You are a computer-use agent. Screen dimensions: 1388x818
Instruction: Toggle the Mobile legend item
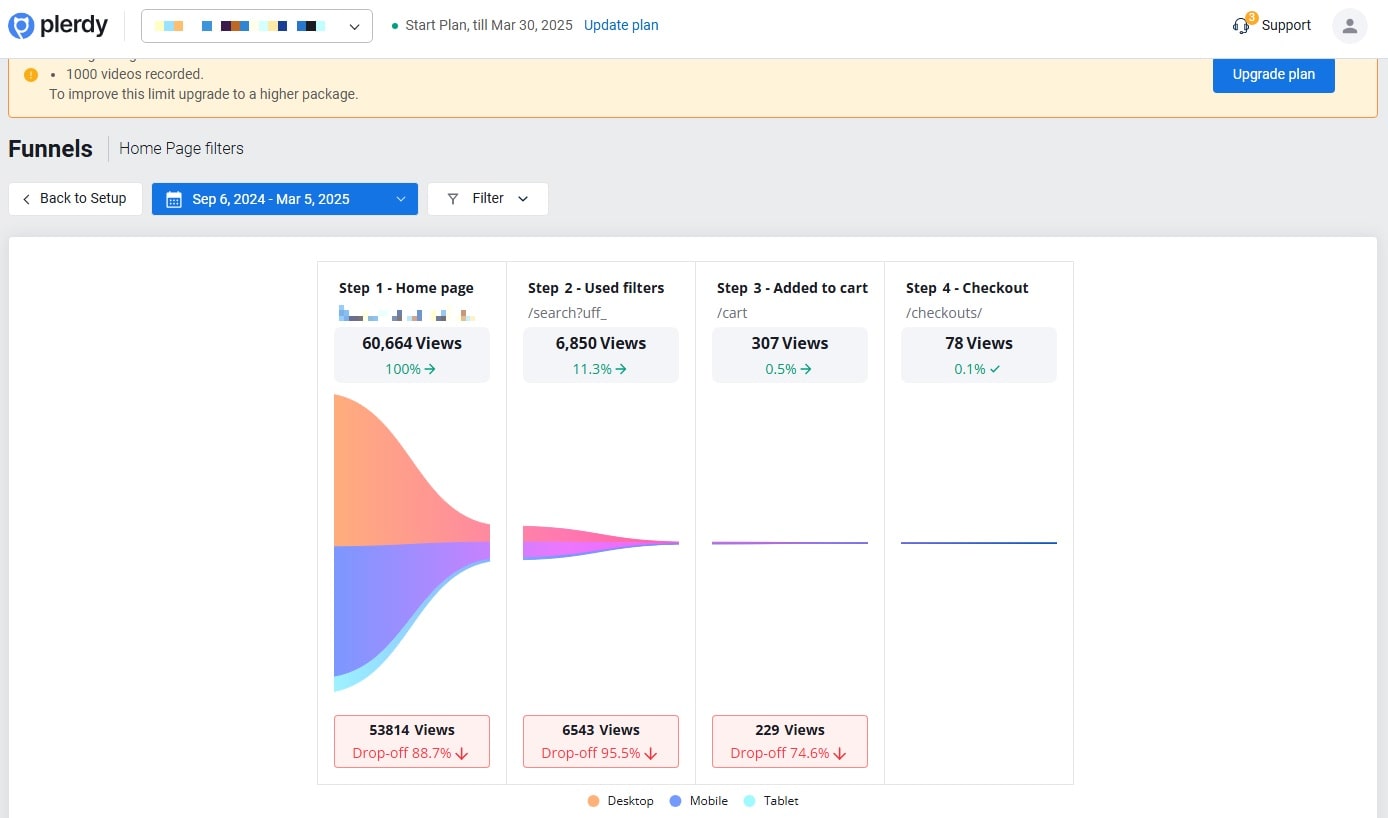697,800
